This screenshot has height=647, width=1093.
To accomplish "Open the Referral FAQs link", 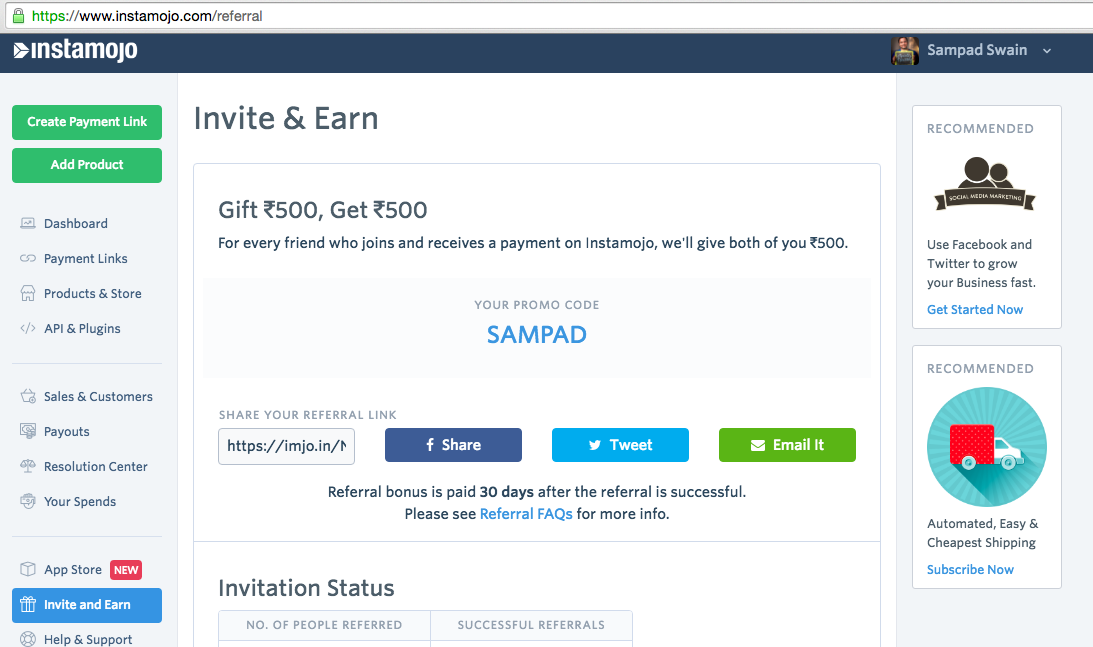I will [526, 514].
